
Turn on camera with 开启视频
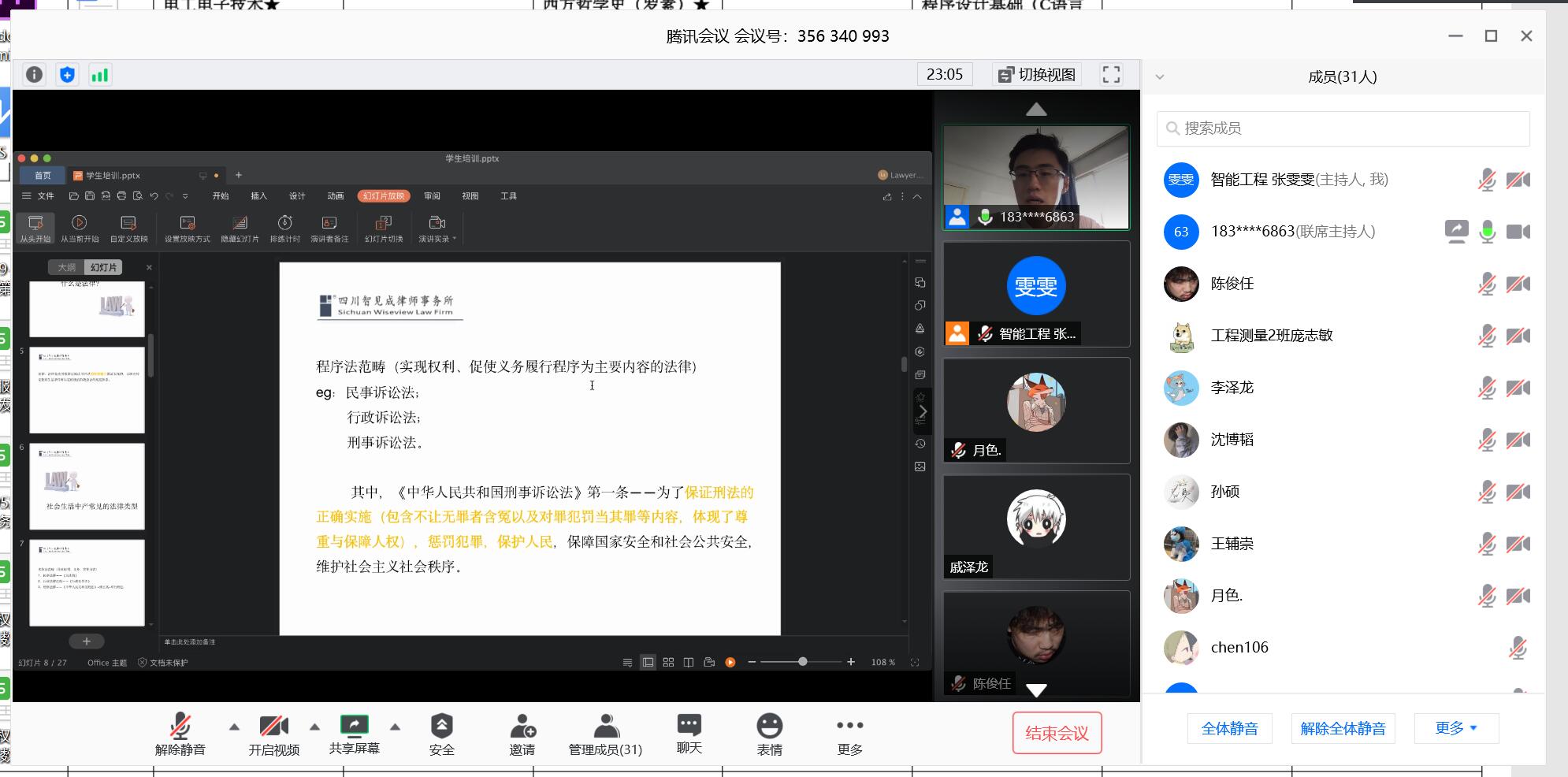pyautogui.click(x=273, y=734)
